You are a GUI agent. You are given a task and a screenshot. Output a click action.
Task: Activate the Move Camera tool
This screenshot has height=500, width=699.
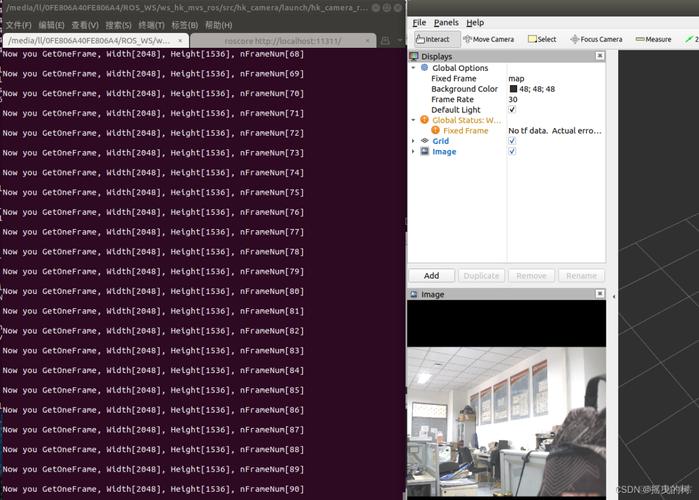(489, 39)
